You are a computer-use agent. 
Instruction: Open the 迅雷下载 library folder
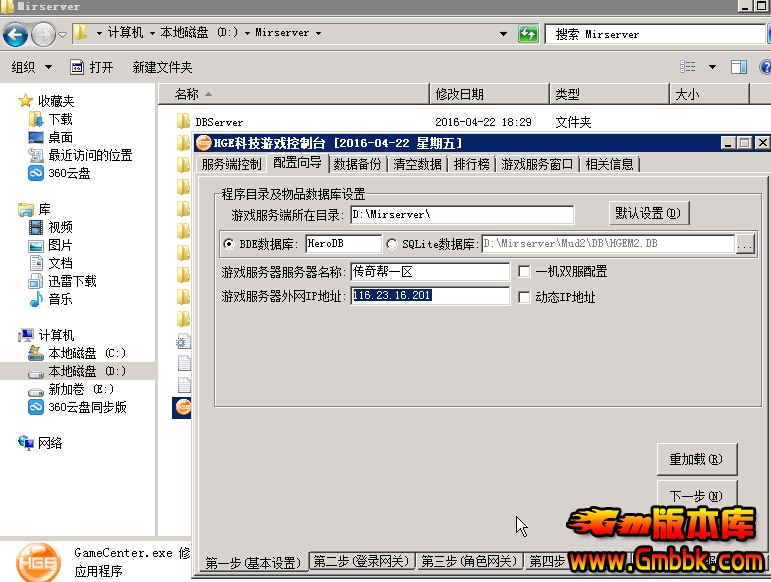72,281
